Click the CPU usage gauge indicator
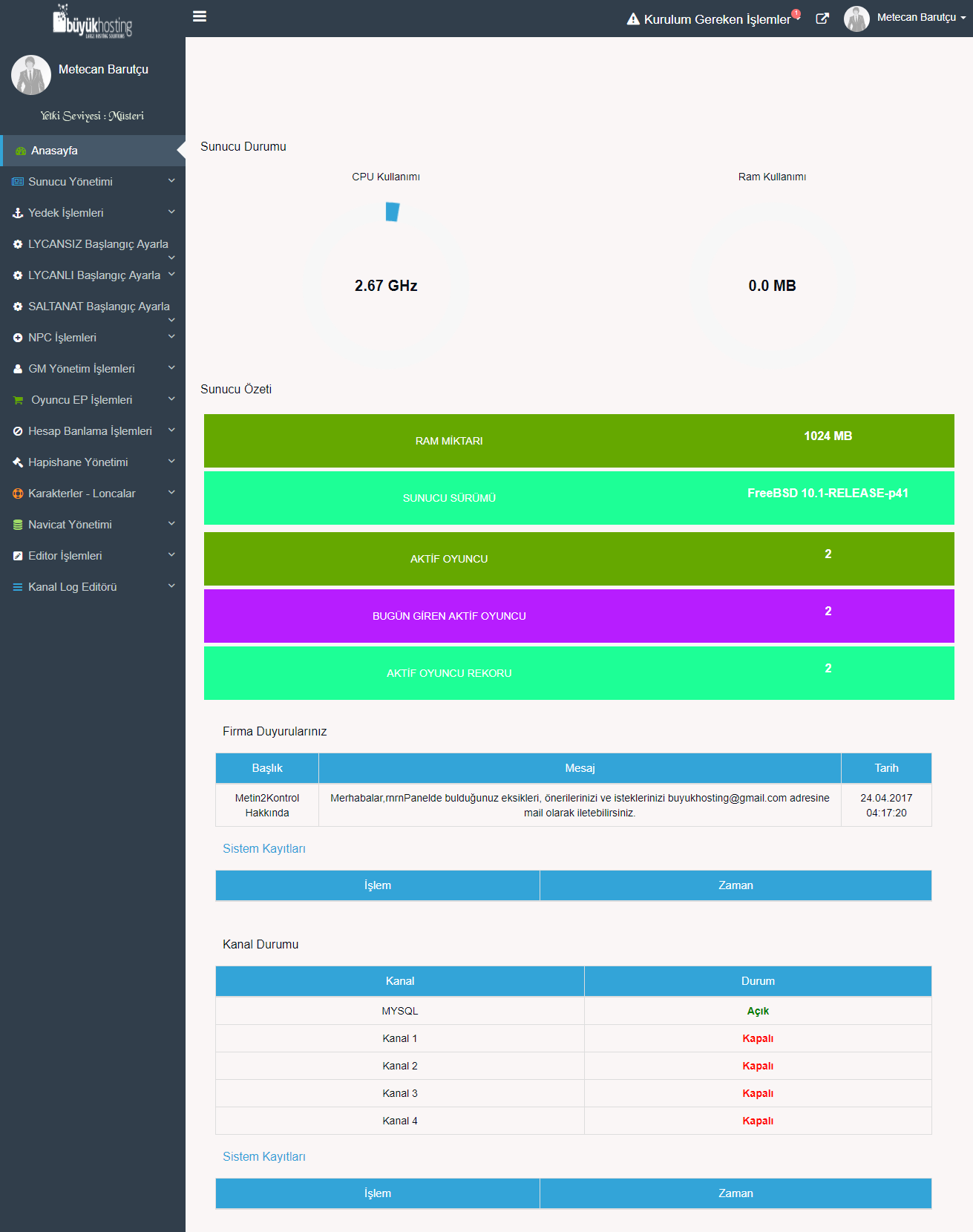The width and height of the screenshot is (973, 1232). pyautogui.click(x=393, y=212)
